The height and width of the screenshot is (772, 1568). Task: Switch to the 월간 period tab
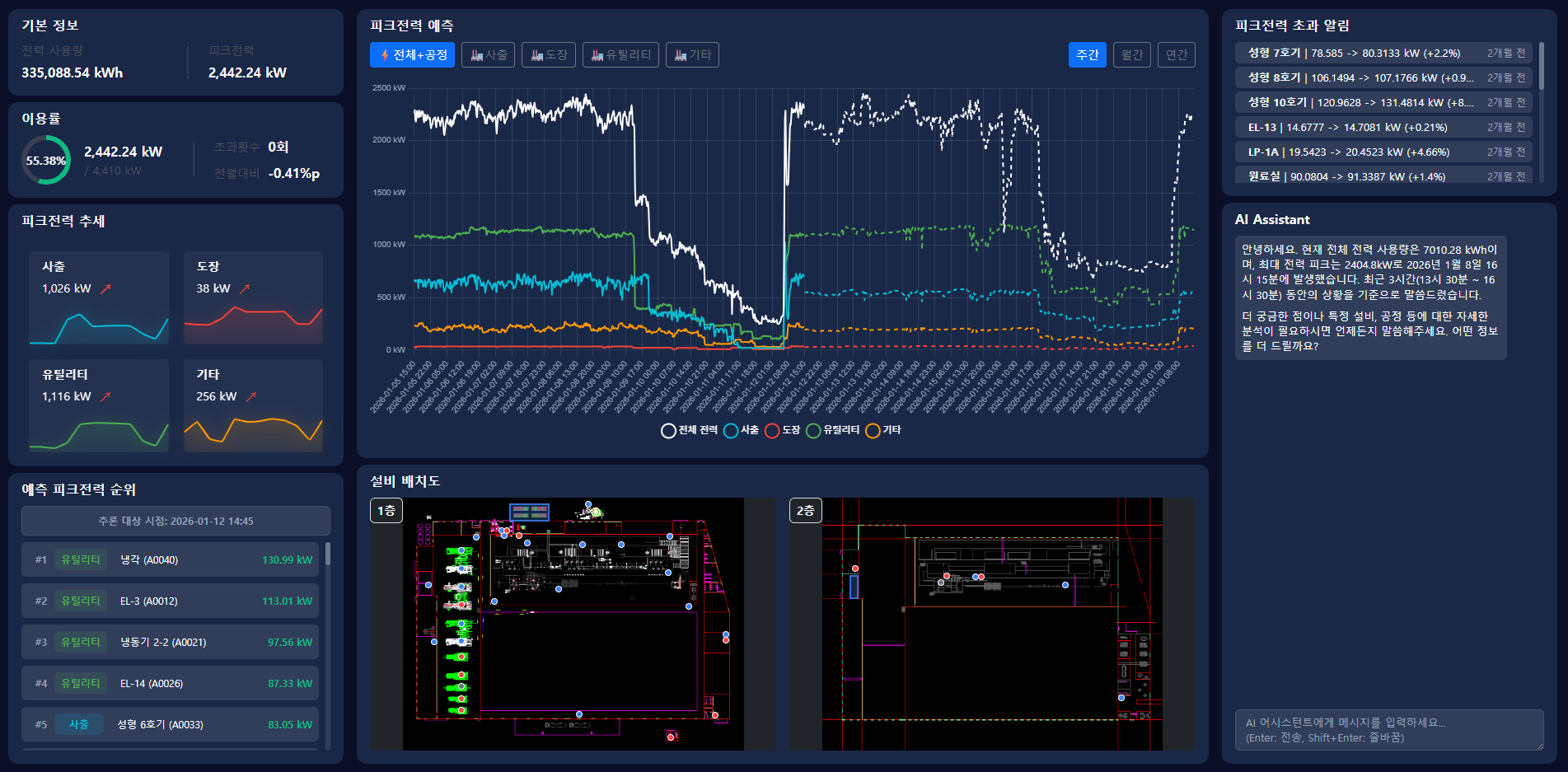point(1131,55)
